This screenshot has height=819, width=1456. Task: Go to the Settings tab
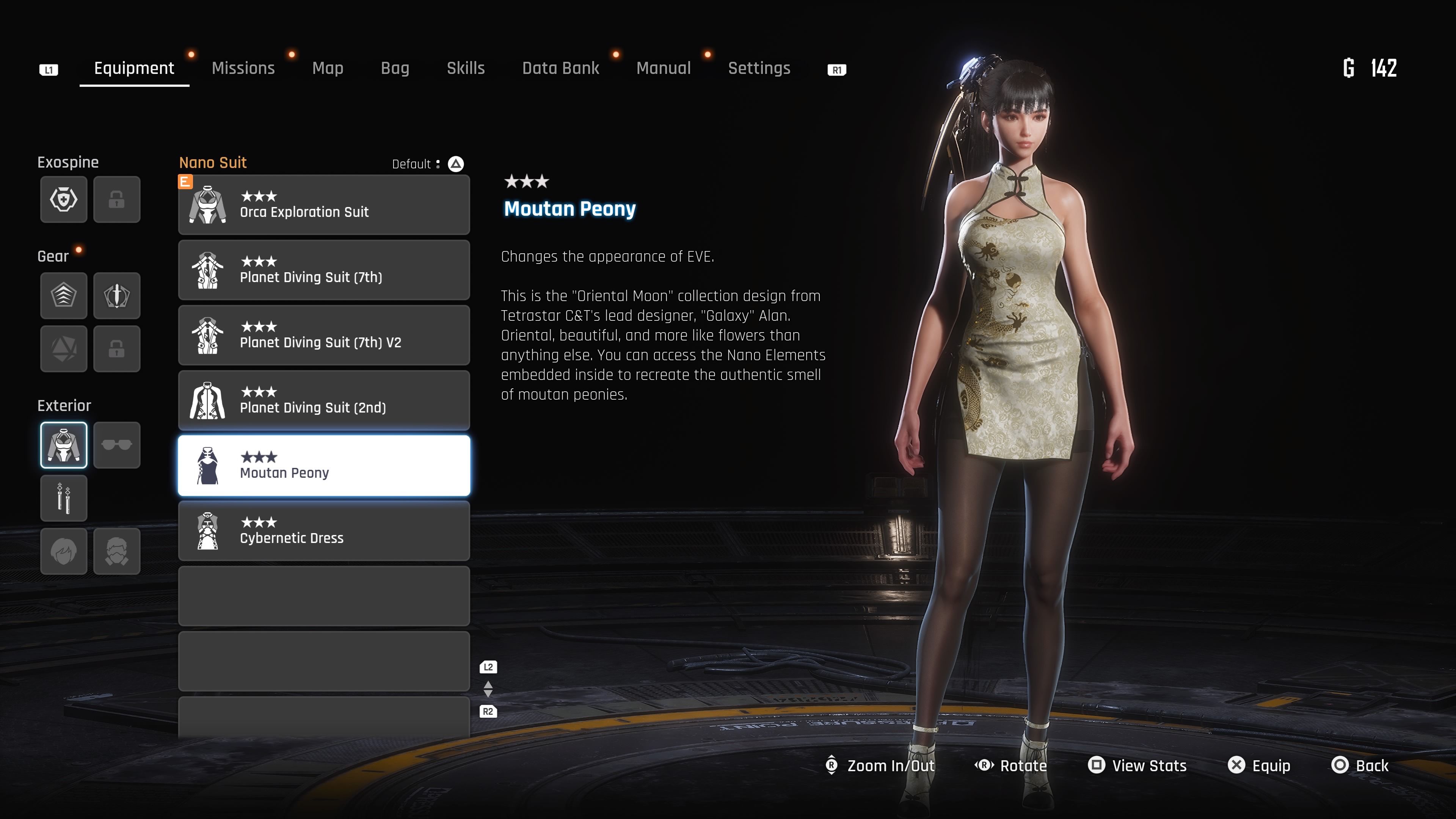pos(759,68)
